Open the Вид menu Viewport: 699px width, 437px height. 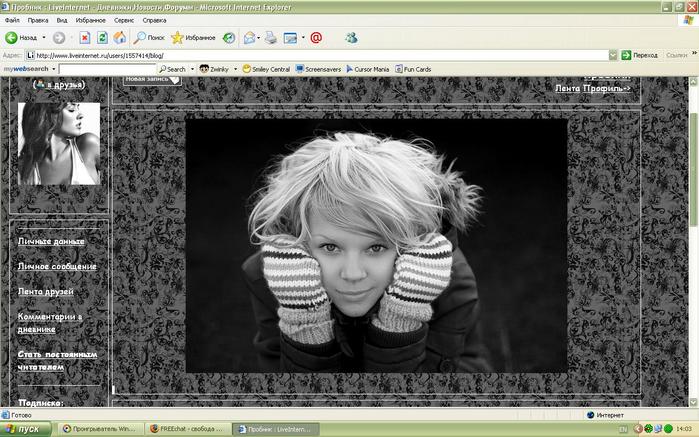pyautogui.click(x=62, y=21)
